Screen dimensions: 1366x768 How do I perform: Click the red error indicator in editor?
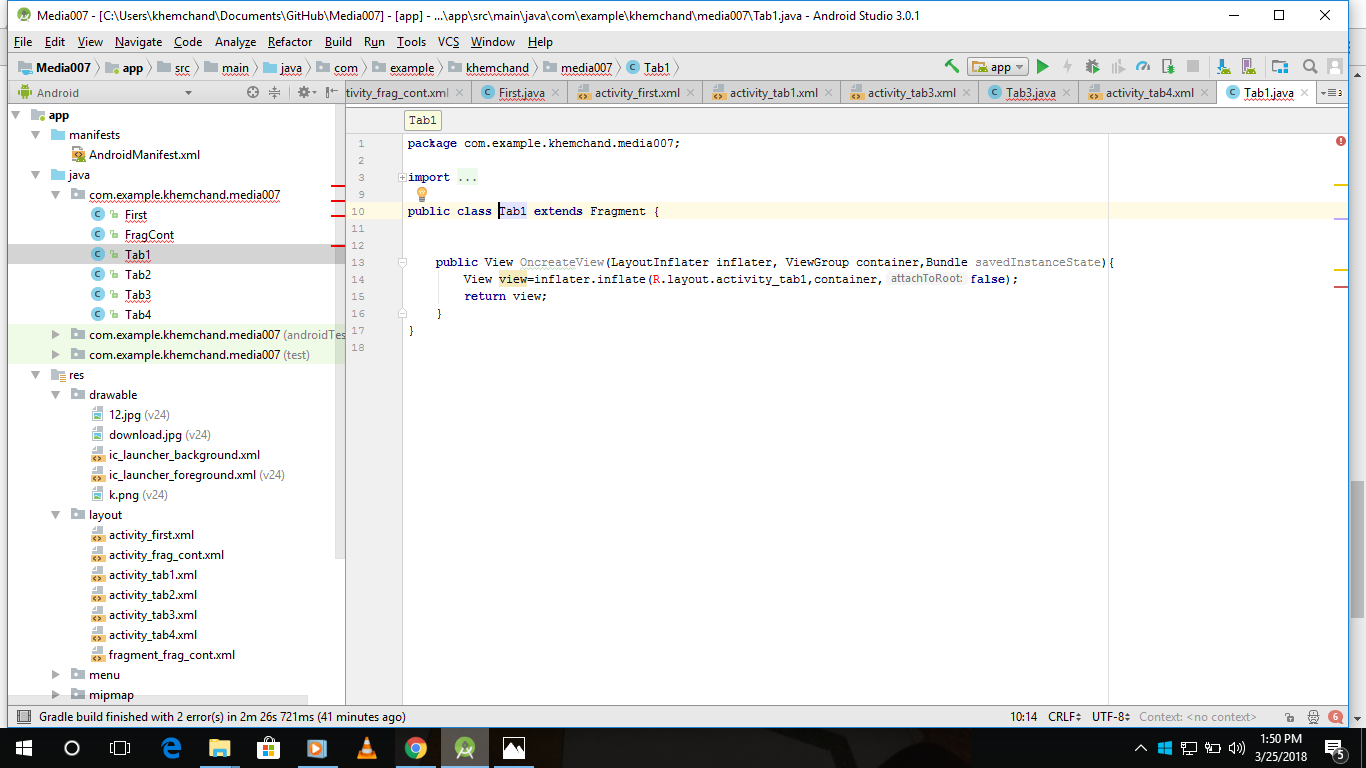(x=1340, y=142)
